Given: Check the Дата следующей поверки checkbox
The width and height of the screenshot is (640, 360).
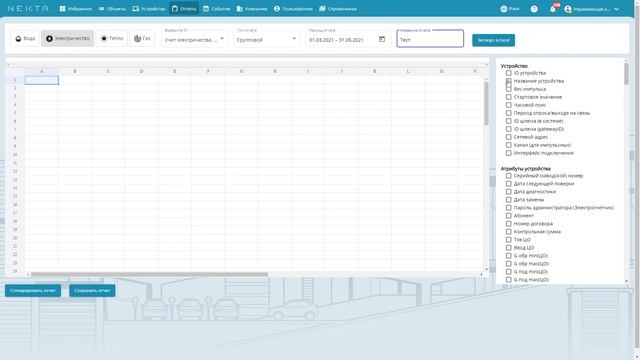Looking at the screenshot, I should coord(509,184).
